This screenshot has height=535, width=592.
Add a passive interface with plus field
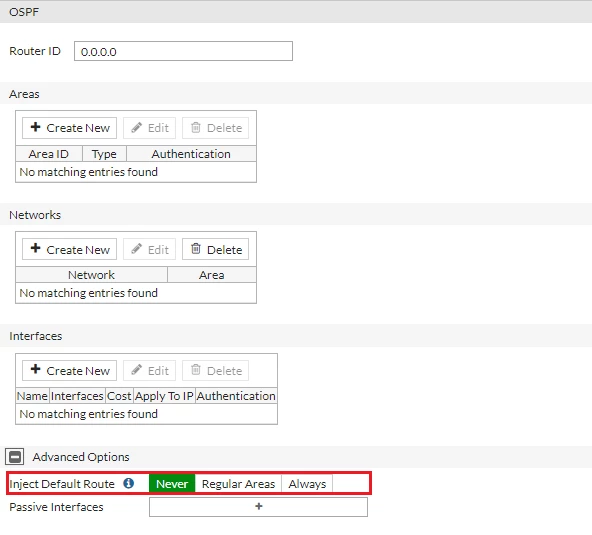[x=258, y=507]
